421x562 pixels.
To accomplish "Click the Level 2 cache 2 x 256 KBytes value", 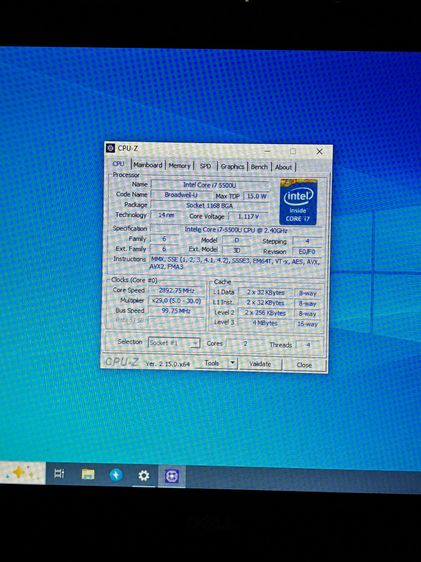I will (265, 313).
